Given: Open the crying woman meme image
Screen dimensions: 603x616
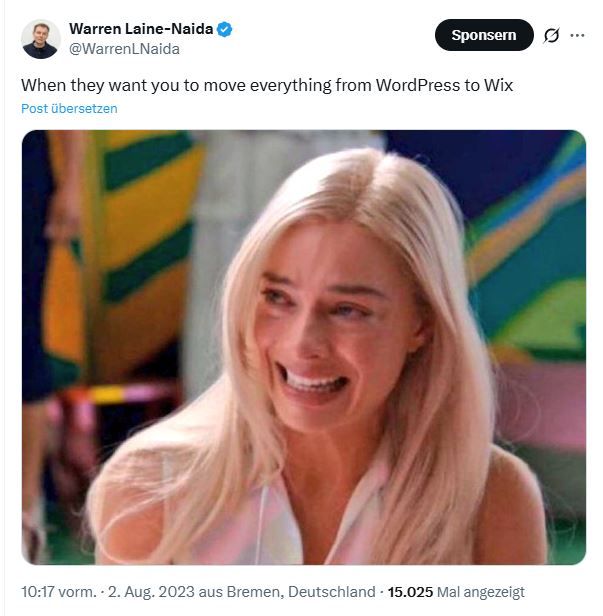Looking at the screenshot, I should (x=303, y=347).
